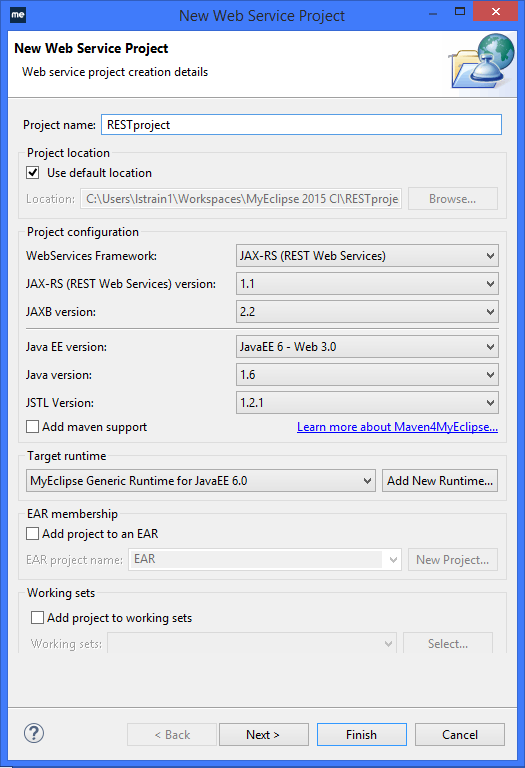Uncheck Use default location
Screen dimensions: 525x768
coord(33,173)
